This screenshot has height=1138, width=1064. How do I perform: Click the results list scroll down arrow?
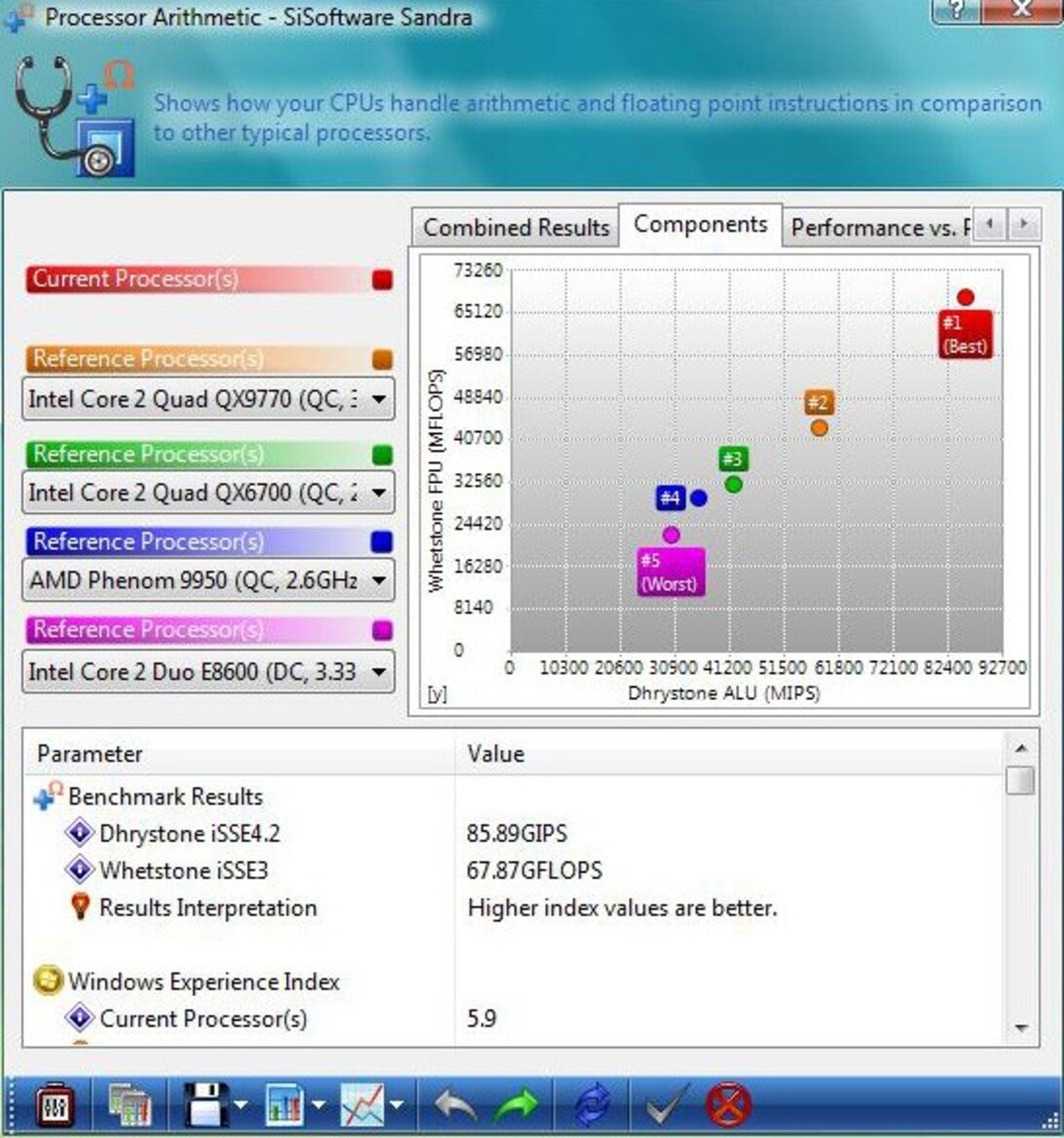click(x=1021, y=1028)
